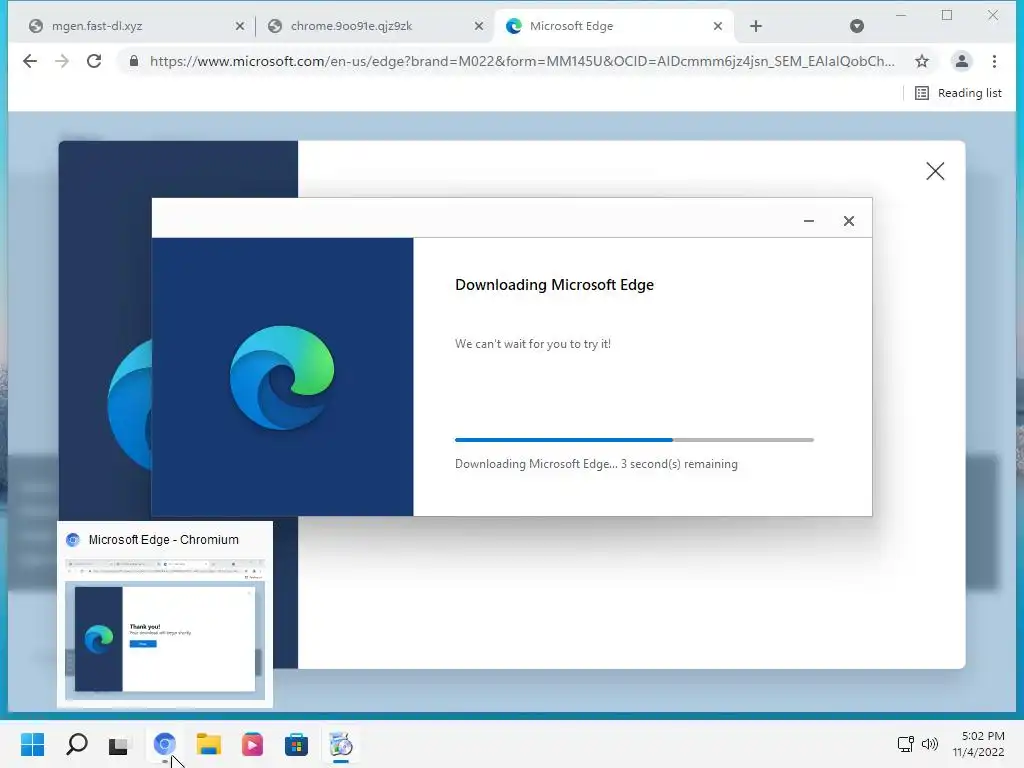Viewport: 1024px width, 768px height.
Task: Open the Windows Start menu
Action: [32, 744]
